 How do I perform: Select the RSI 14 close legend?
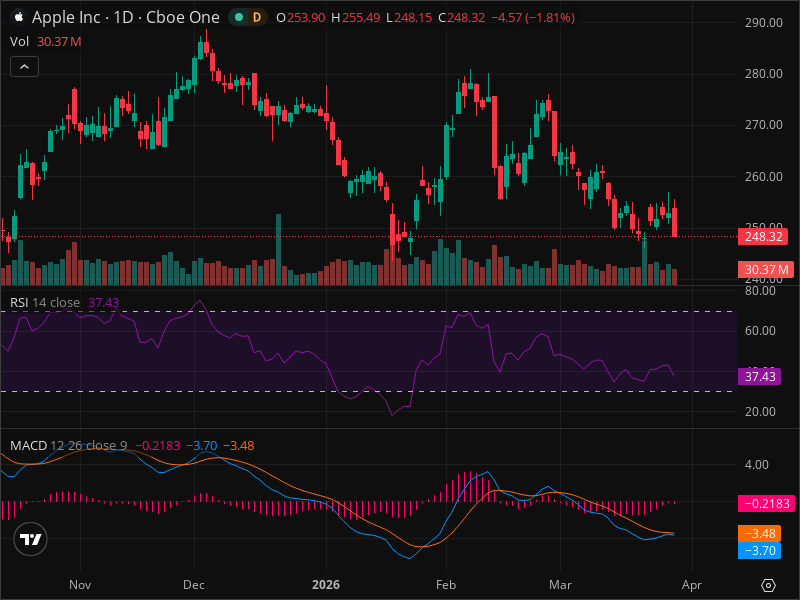coord(45,303)
